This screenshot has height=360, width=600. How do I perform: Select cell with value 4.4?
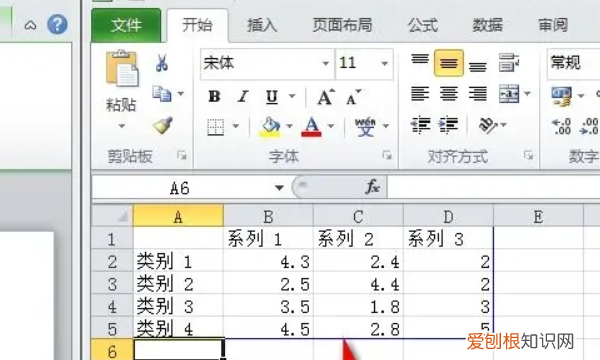click(x=358, y=283)
